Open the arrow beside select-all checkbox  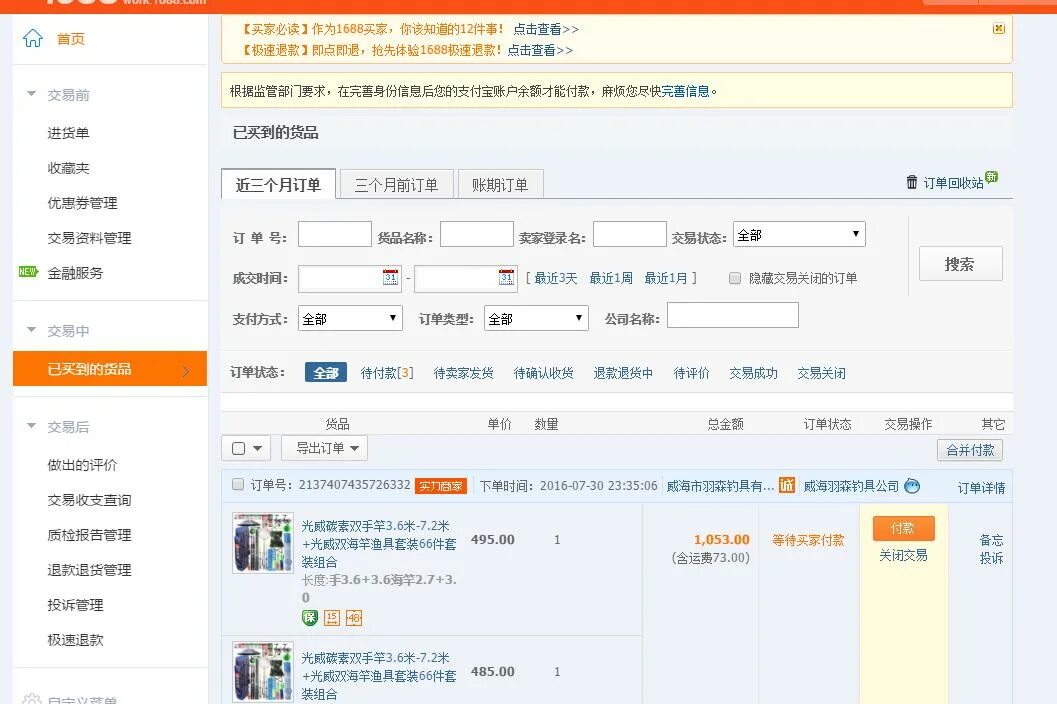tap(258, 448)
